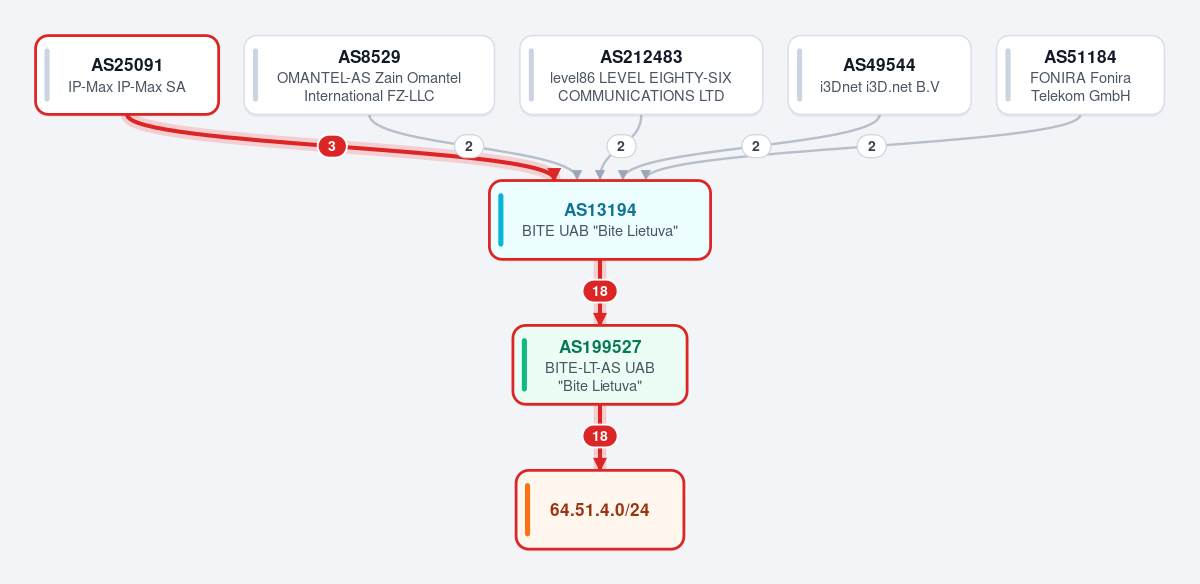Click the red badge labeled 3

332,147
